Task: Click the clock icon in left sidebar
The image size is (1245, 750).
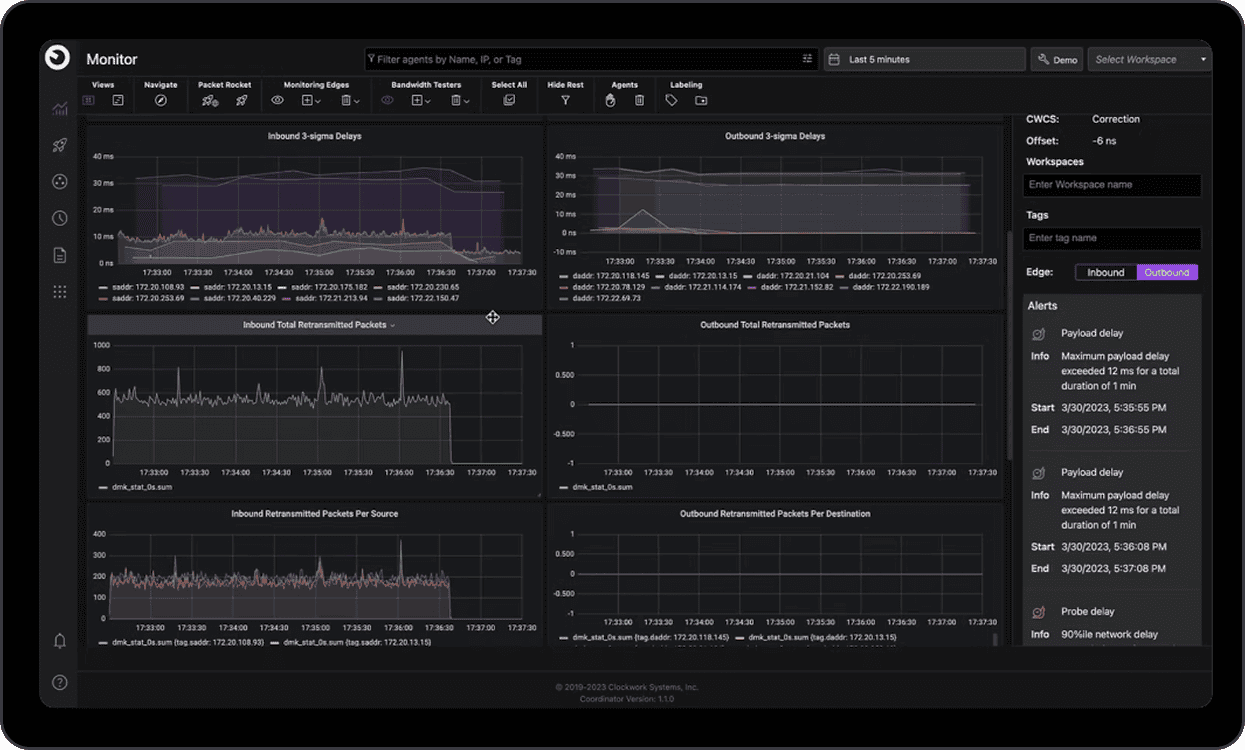Action: point(59,218)
